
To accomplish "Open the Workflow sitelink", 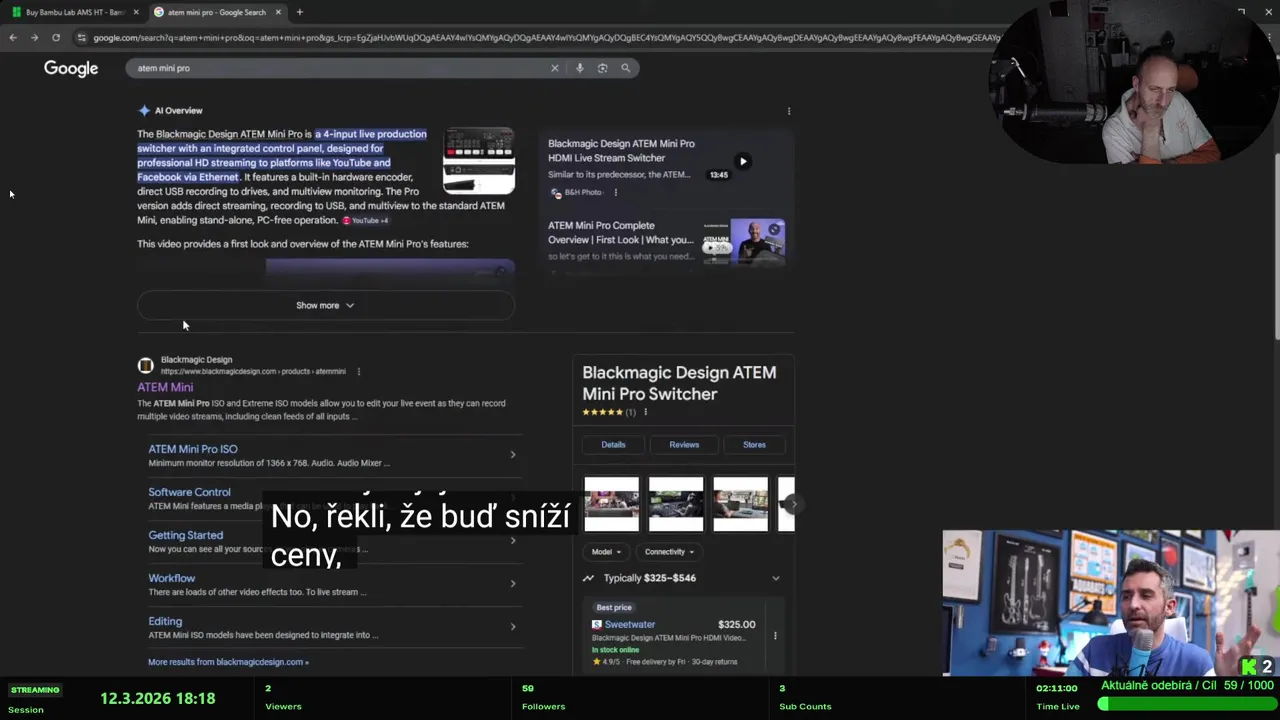I will coord(171,578).
